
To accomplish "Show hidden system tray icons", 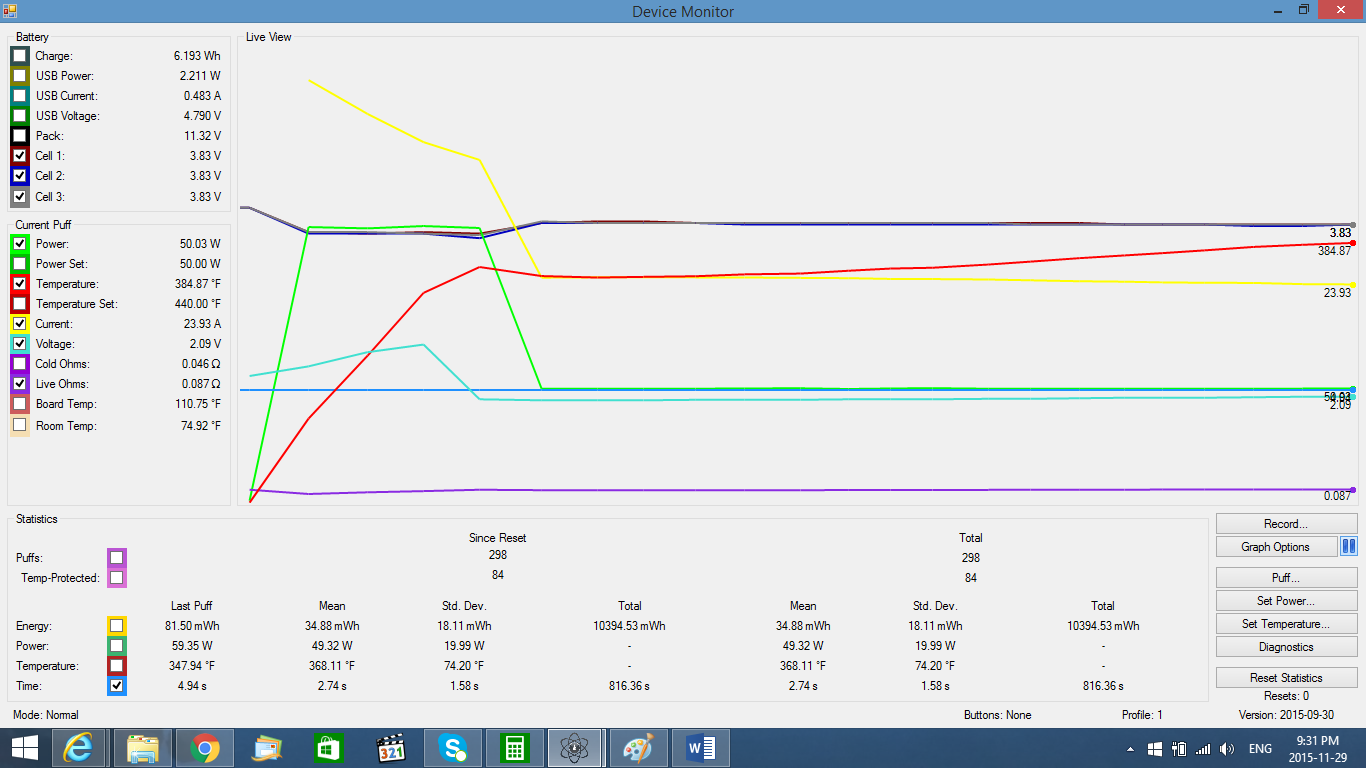I will [1131, 749].
